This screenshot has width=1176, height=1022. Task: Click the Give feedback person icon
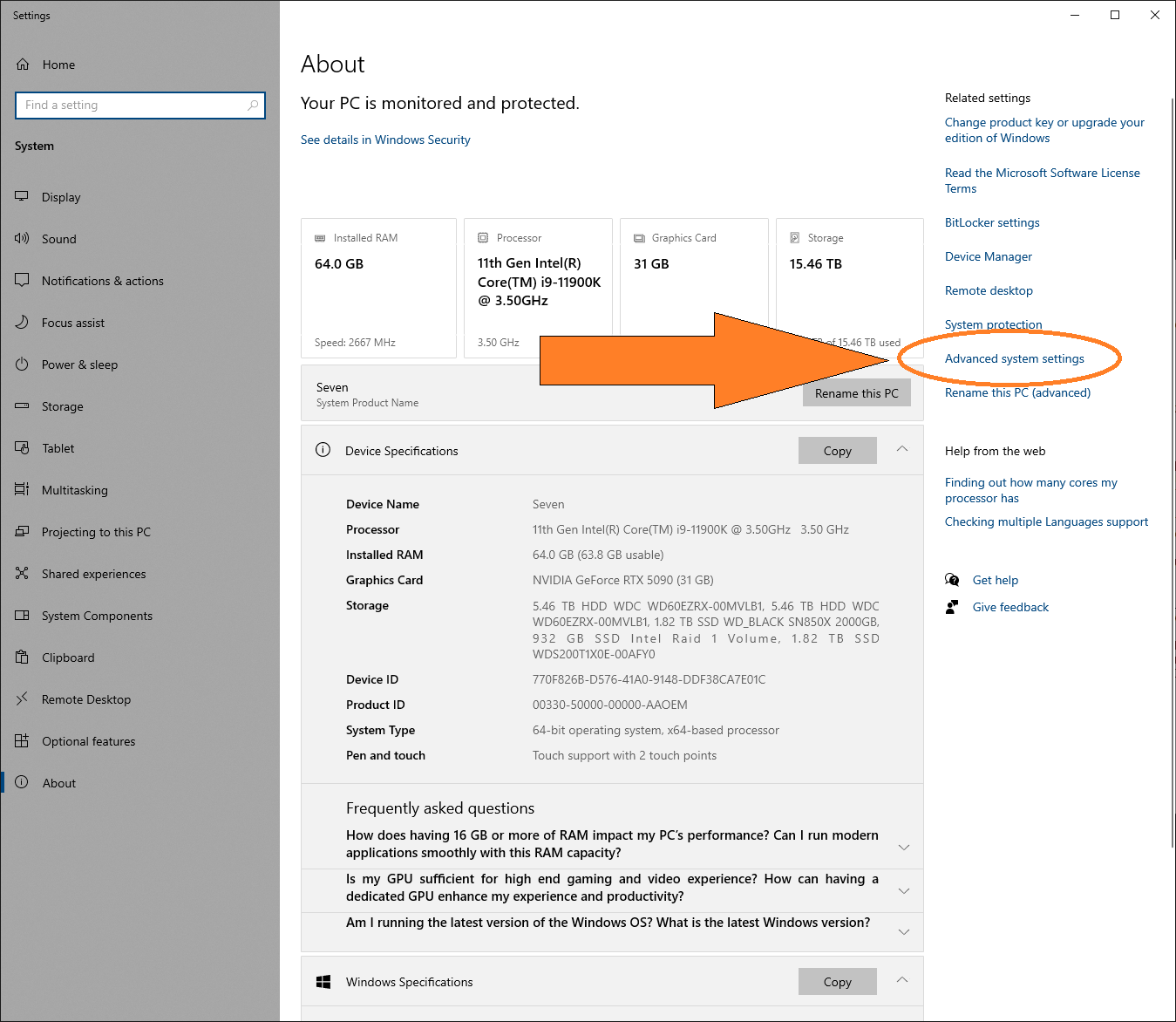[952, 607]
